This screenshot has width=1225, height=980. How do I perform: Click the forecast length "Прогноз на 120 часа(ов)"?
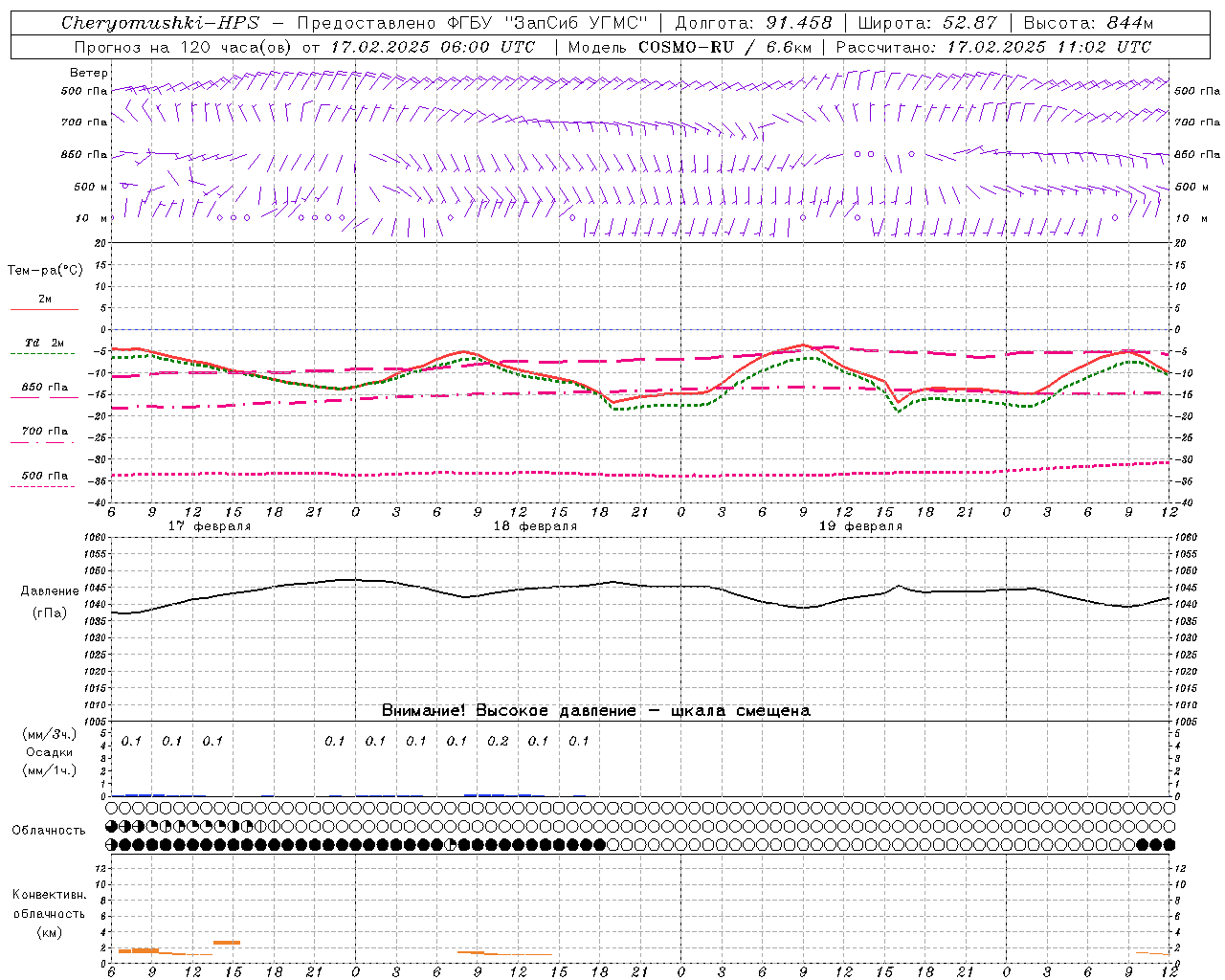(x=184, y=47)
